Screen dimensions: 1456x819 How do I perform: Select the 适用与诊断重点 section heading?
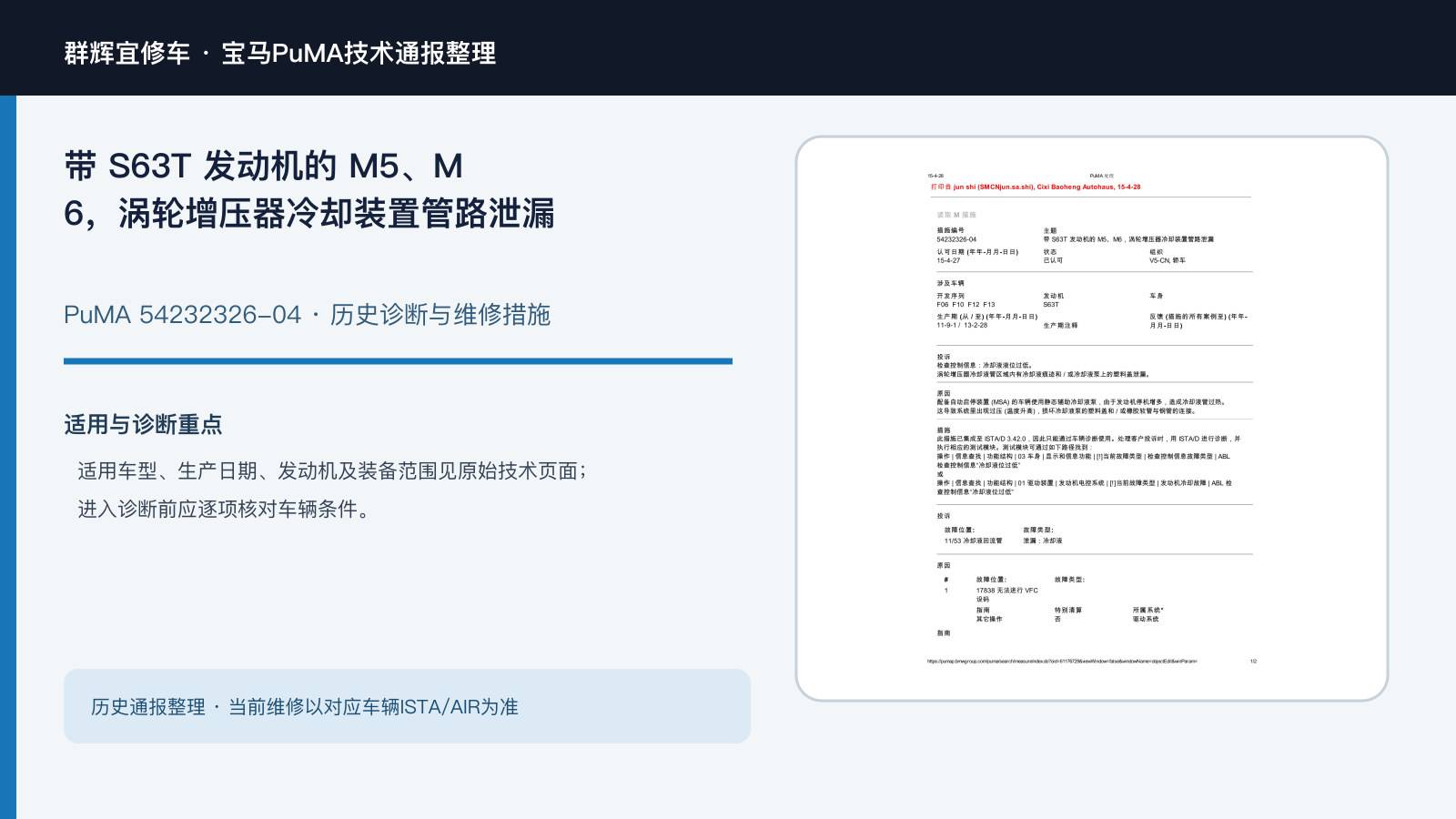point(143,425)
